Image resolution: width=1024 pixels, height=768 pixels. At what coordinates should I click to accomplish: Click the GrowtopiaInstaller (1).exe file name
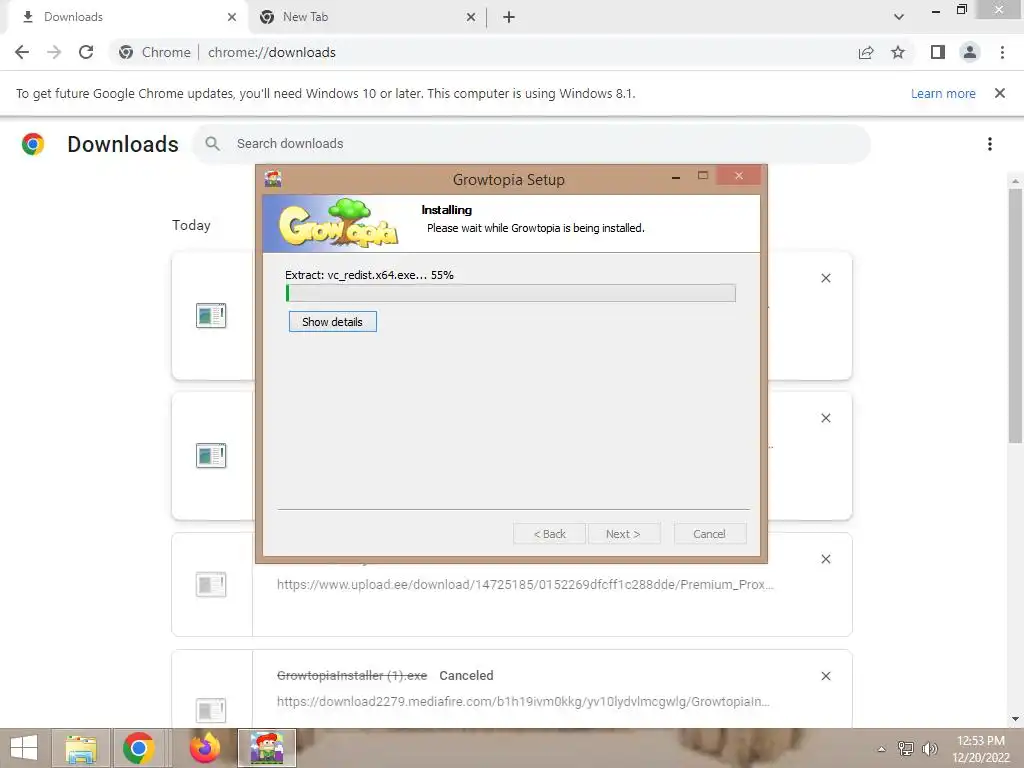(x=352, y=675)
